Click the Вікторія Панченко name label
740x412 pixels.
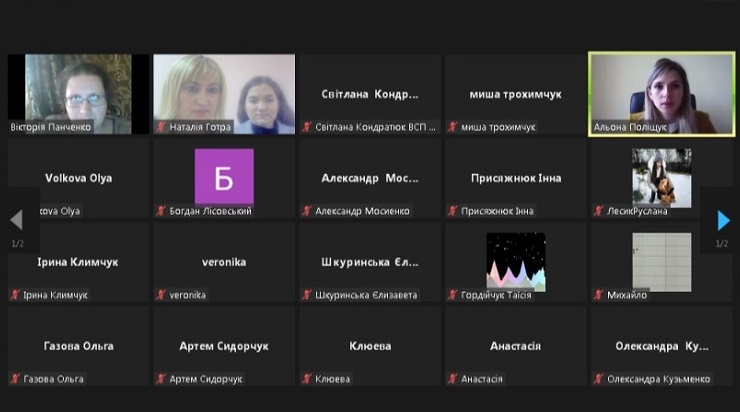point(50,127)
